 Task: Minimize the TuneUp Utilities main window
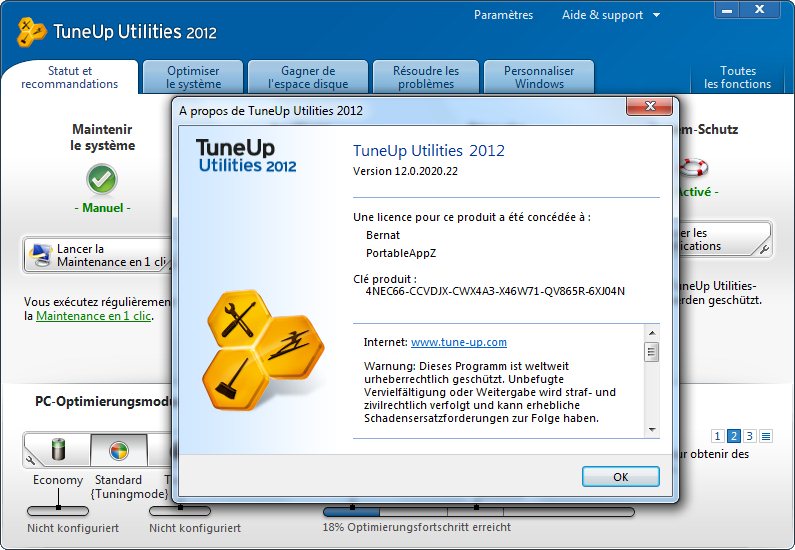coord(727,10)
